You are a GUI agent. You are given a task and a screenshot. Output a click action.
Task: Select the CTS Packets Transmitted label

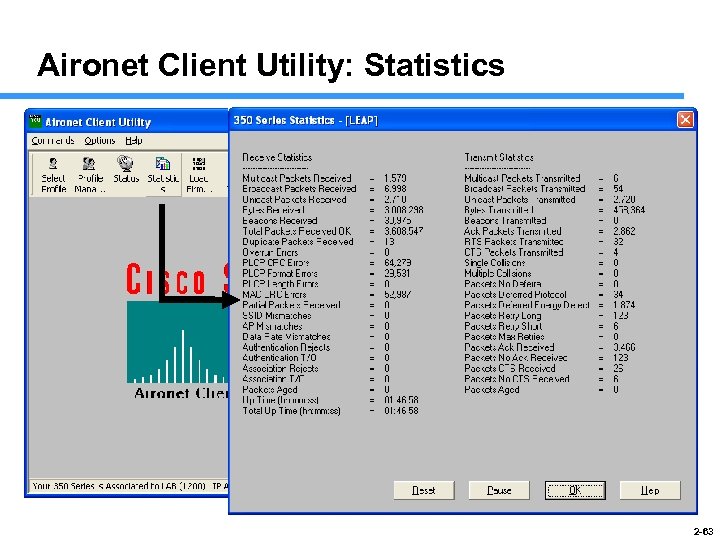(513, 252)
